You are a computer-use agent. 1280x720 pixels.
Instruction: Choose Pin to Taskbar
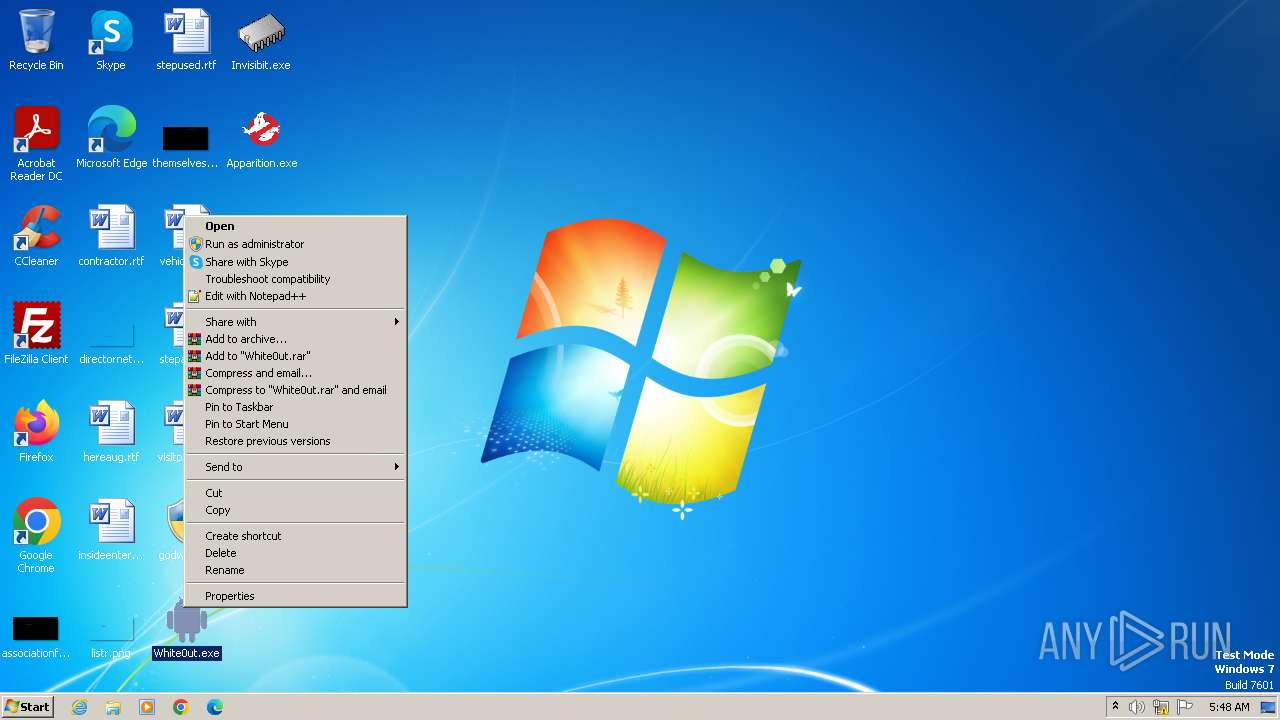(x=296, y=407)
